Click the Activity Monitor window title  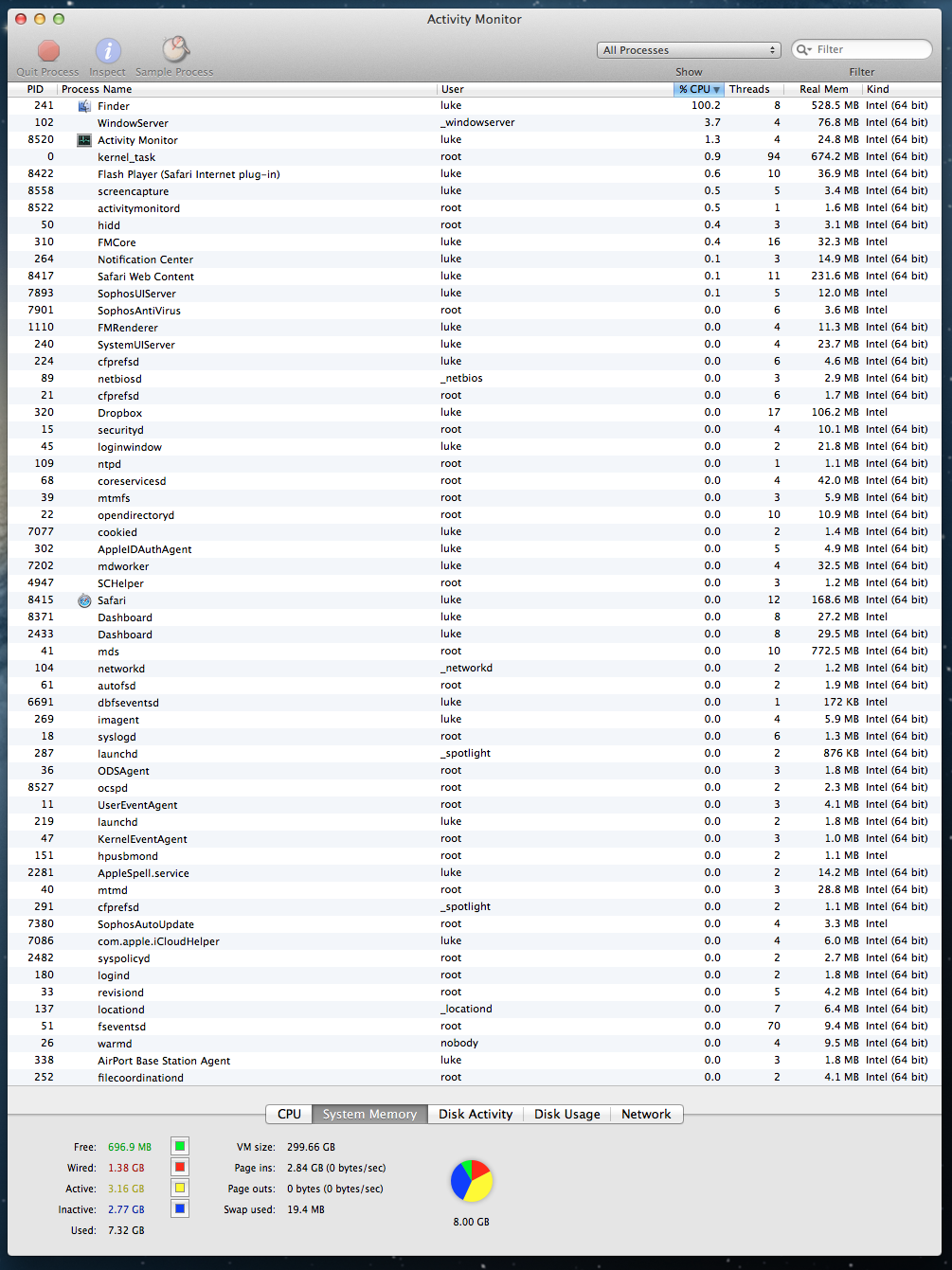coord(475,19)
